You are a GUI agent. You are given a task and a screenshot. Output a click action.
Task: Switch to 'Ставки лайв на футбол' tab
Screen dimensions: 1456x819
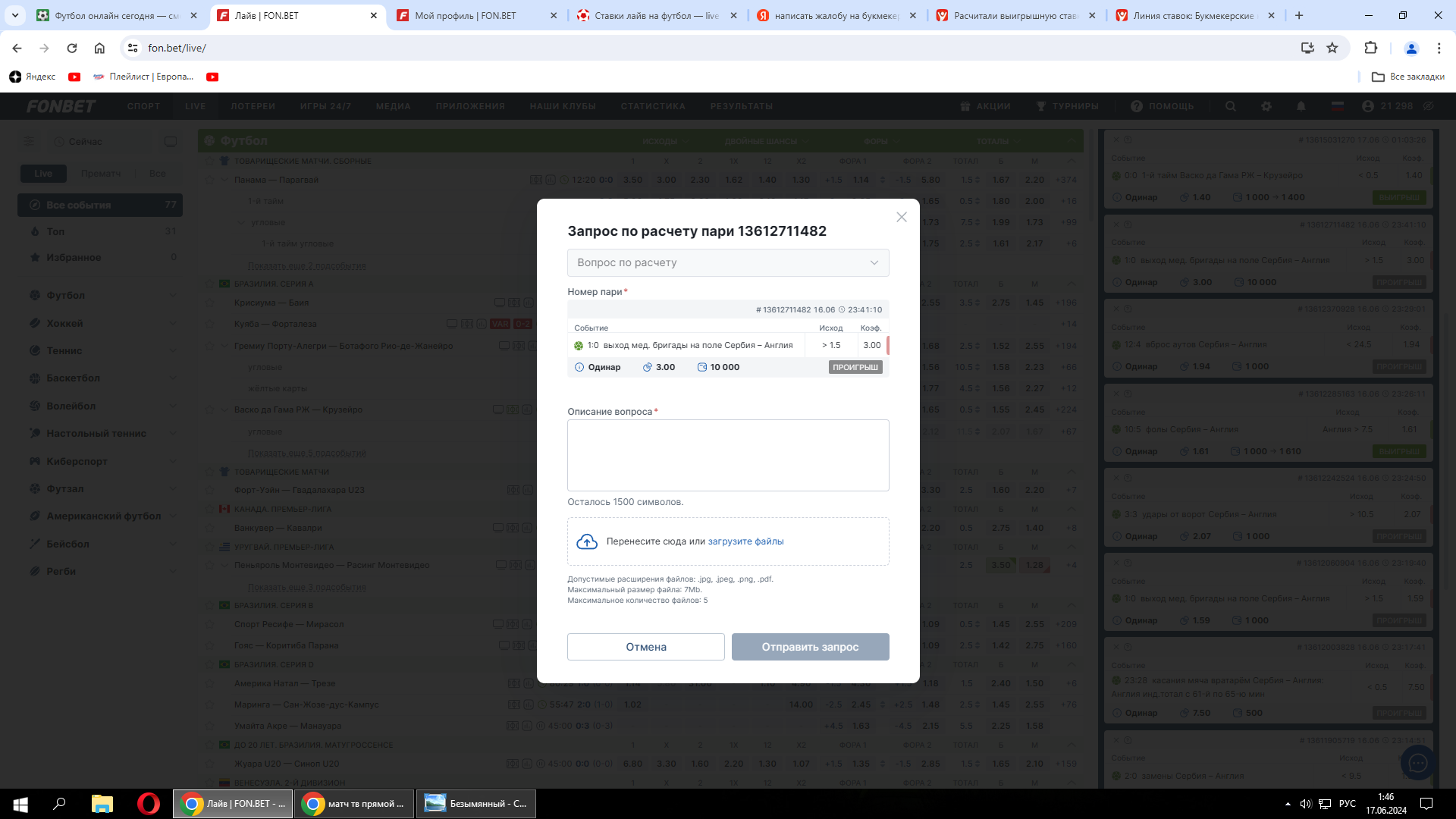coord(656,15)
